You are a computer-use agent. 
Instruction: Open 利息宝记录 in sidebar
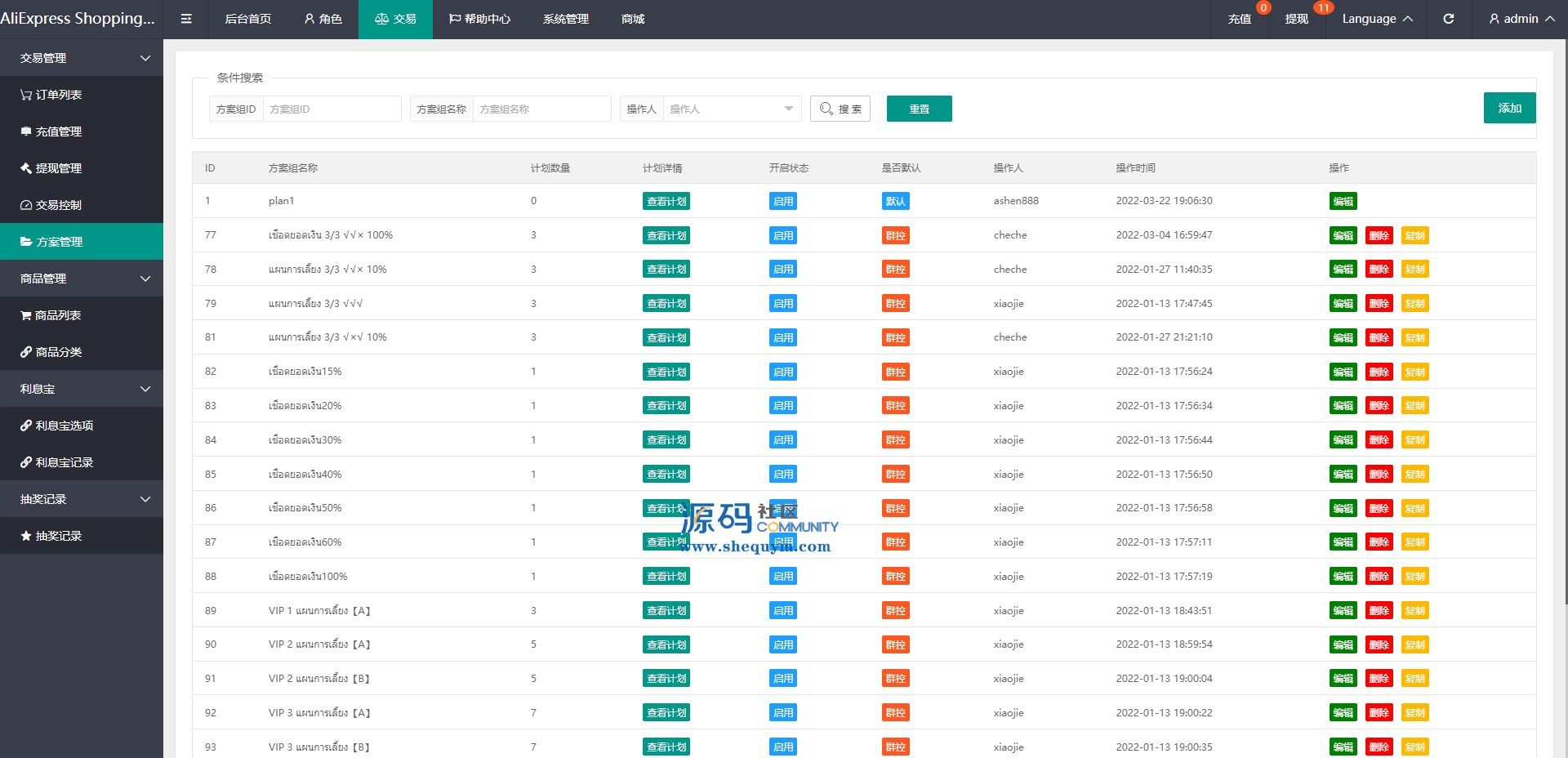pos(82,462)
